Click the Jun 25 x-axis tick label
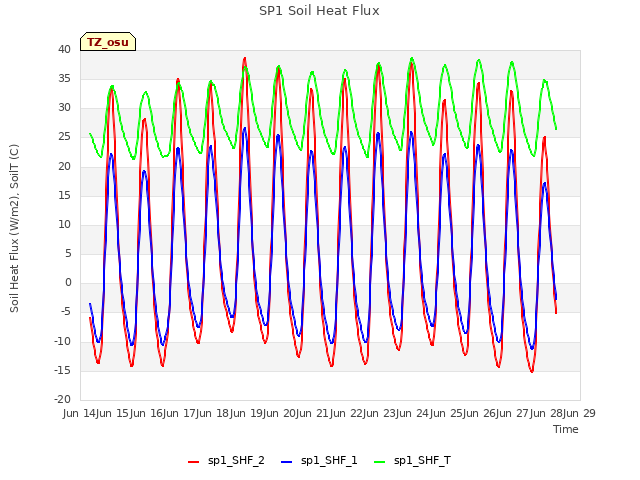 [x=447, y=413]
